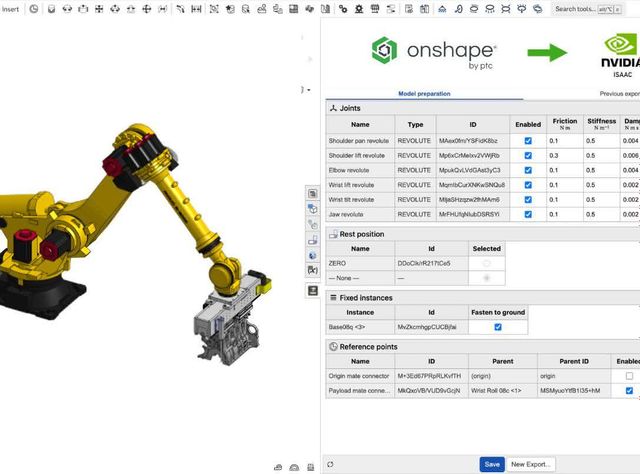Collapse the Fixed instances section header
The height and width of the screenshot is (474, 640).
pos(483,298)
